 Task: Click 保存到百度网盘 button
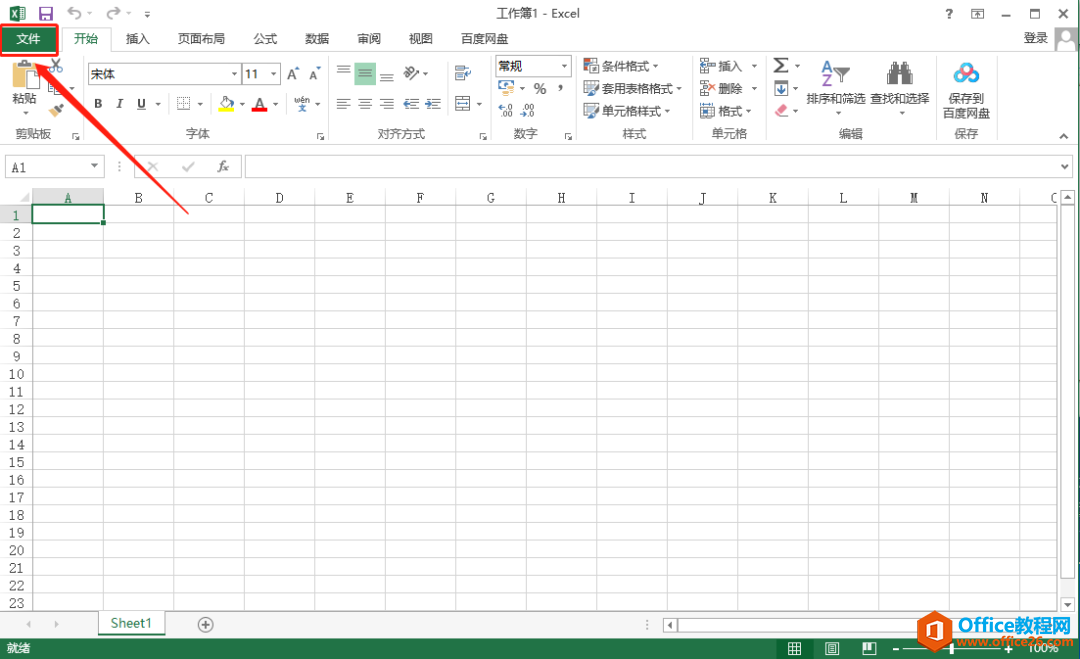[966, 90]
